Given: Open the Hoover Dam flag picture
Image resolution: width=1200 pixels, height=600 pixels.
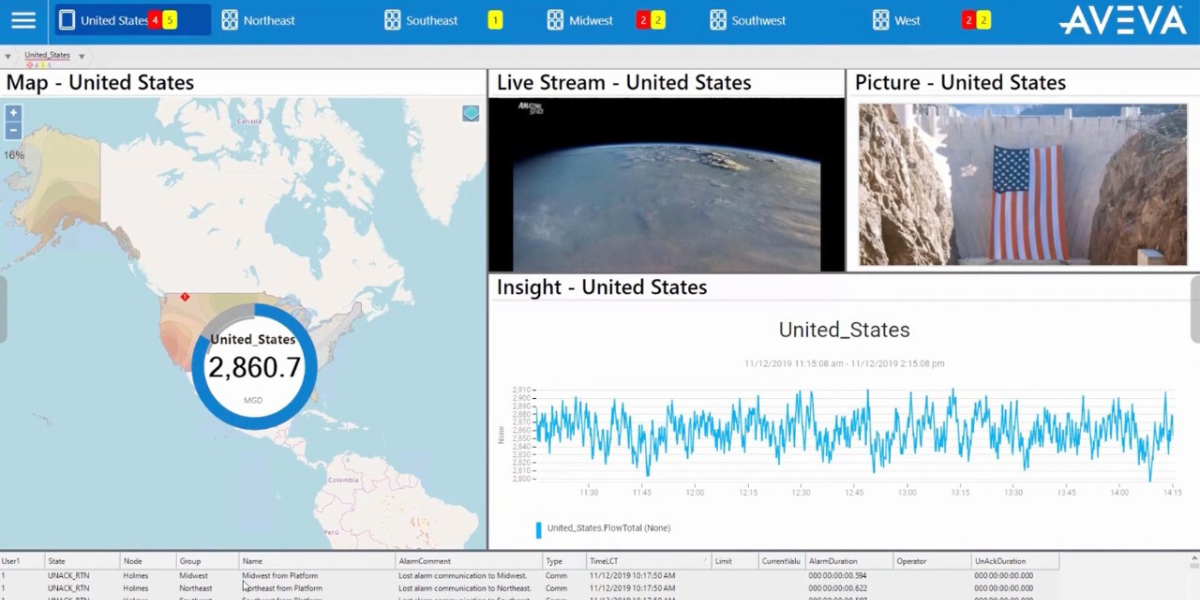Looking at the screenshot, I should (1022, 184).
